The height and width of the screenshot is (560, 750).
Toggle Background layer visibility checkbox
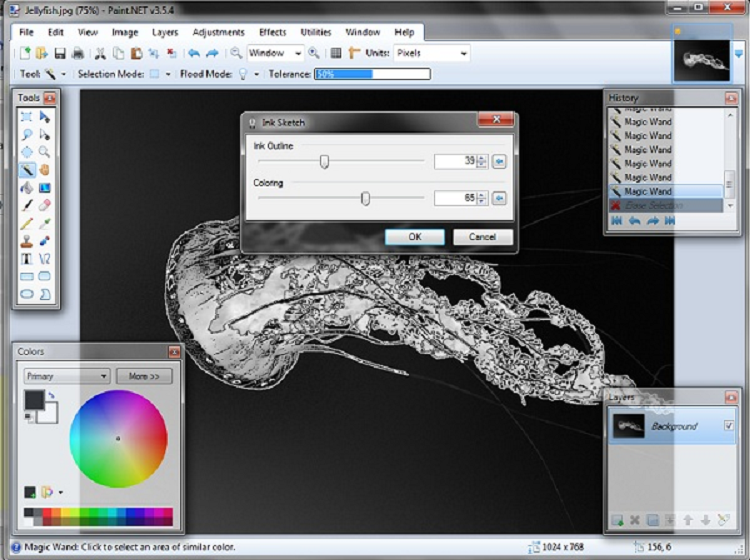pyautogui.click(x=727, y=426)
